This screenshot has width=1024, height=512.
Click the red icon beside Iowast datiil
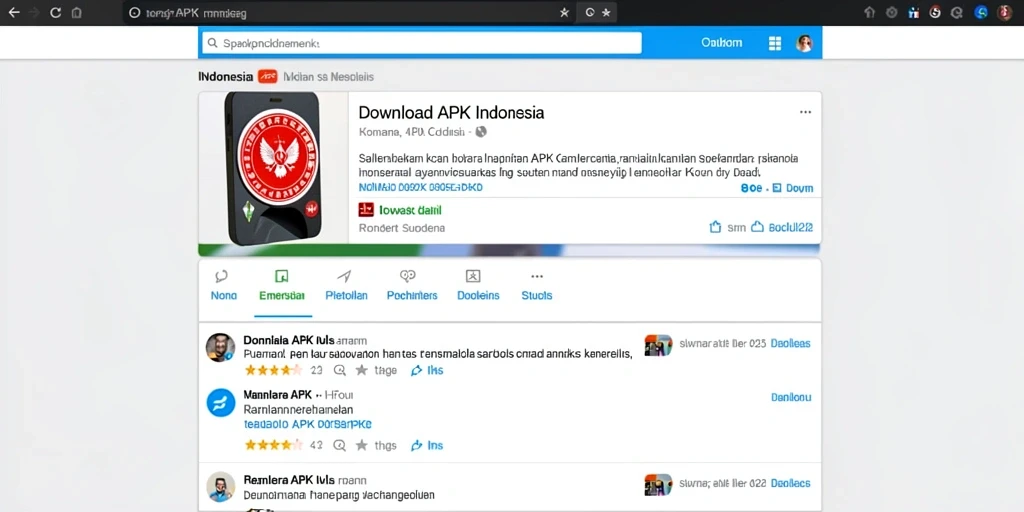pyautogui.click(x=366, y=210)
